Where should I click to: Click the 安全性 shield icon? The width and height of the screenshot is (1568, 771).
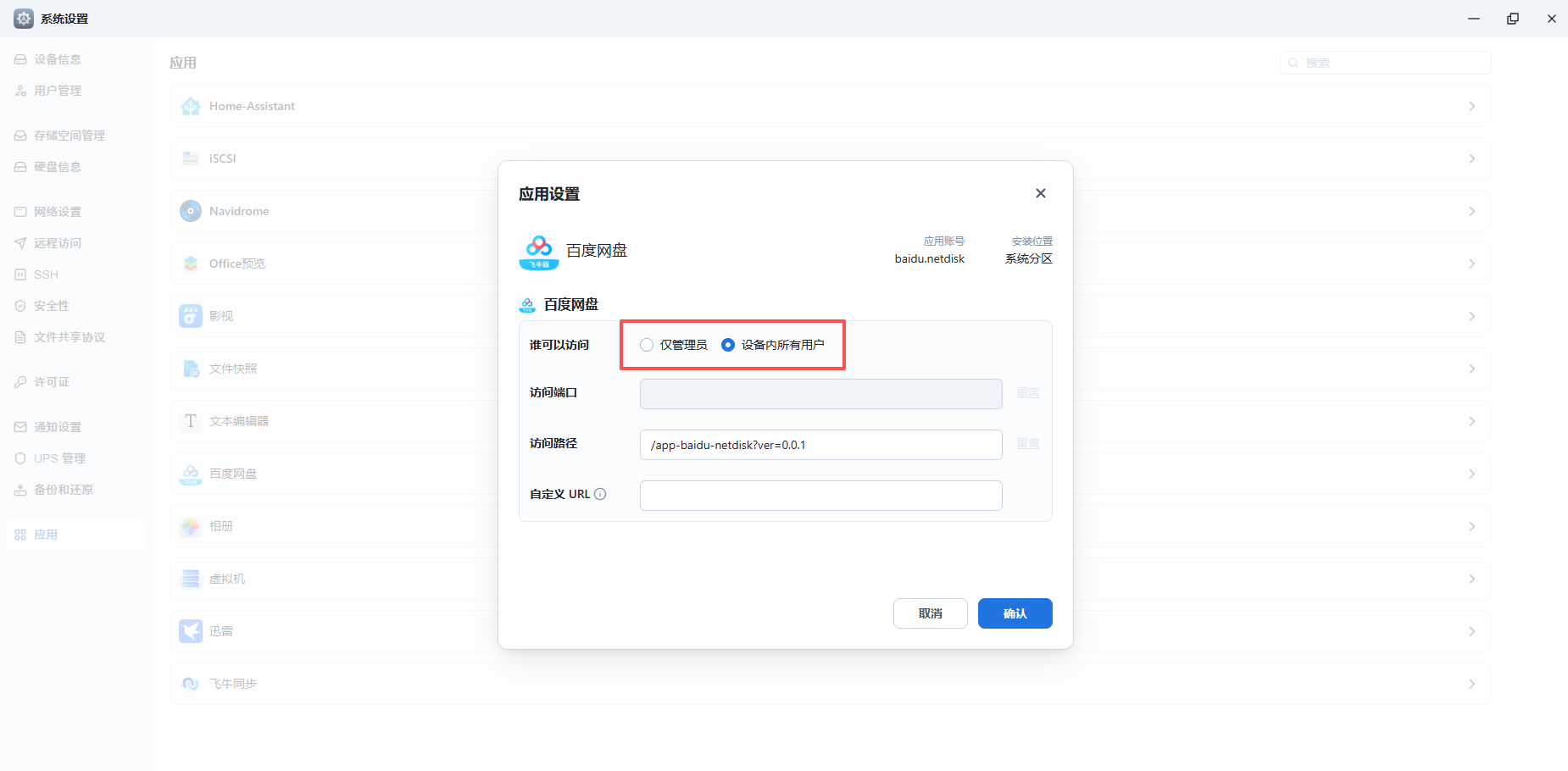(20, 306)
